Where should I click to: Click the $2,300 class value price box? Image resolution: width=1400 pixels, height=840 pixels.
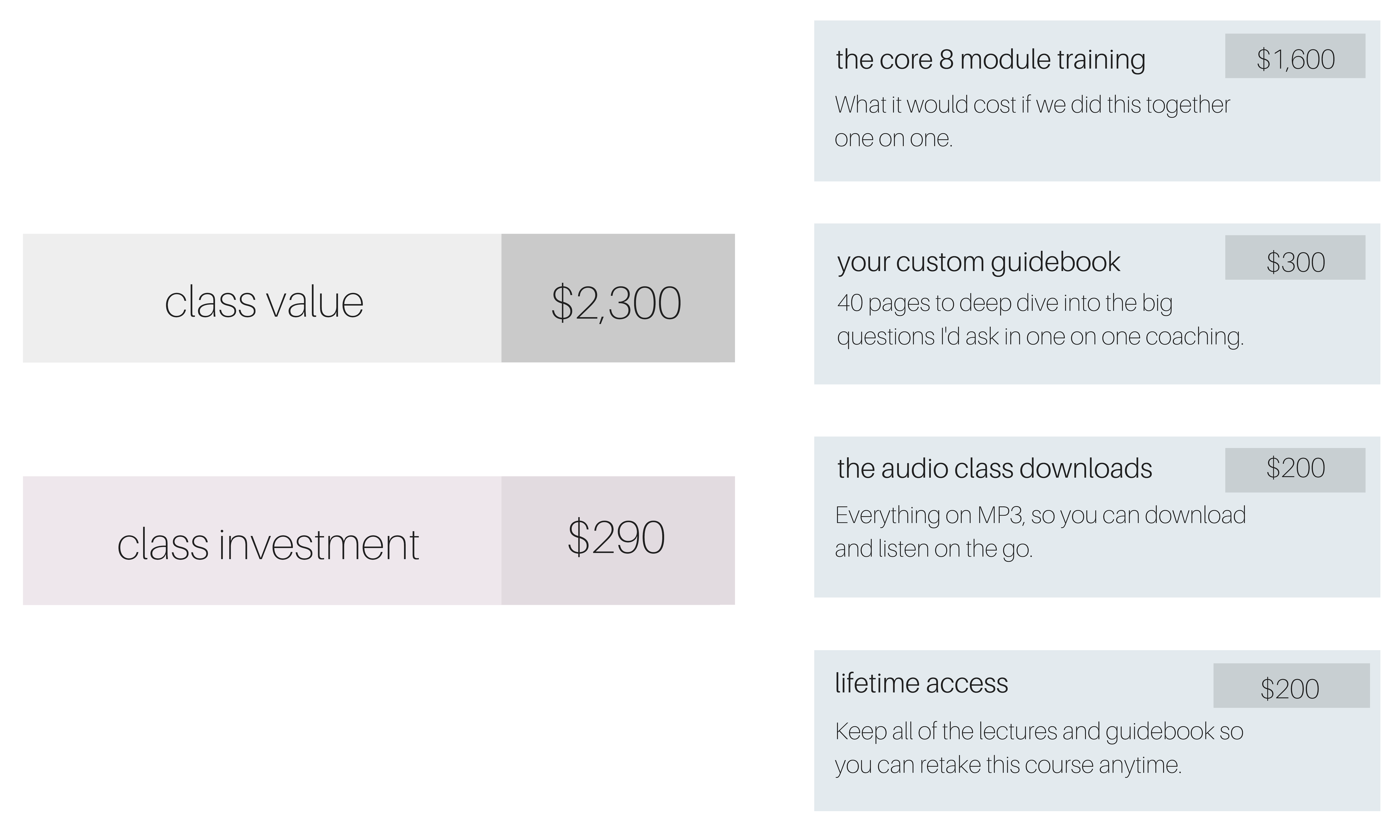pos(618,298)
